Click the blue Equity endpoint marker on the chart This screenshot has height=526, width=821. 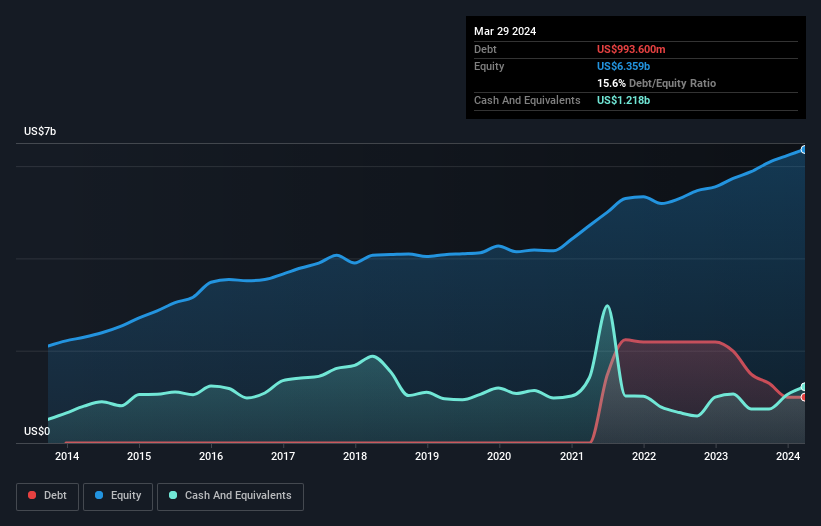tap(804, 150)
